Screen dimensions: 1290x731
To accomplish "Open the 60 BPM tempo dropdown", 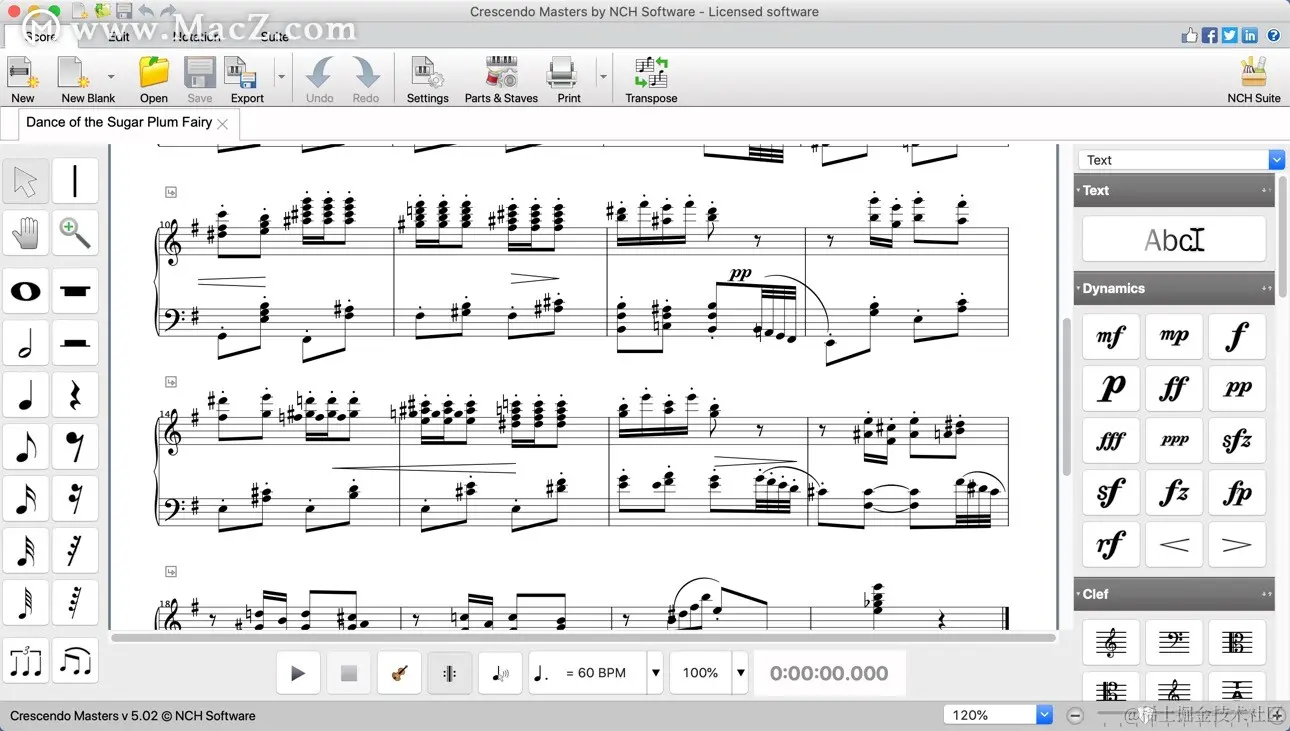I will [655, 673].
